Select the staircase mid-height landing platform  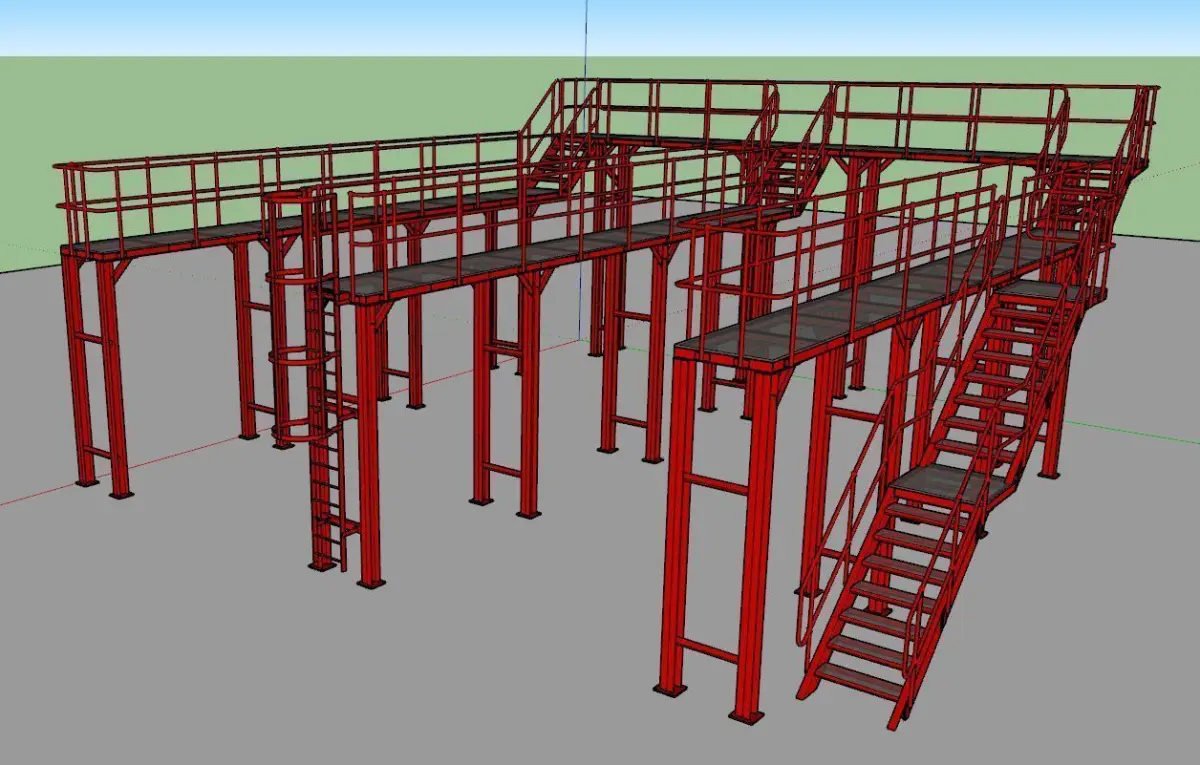pyautogui.click(x=948, y=483)
